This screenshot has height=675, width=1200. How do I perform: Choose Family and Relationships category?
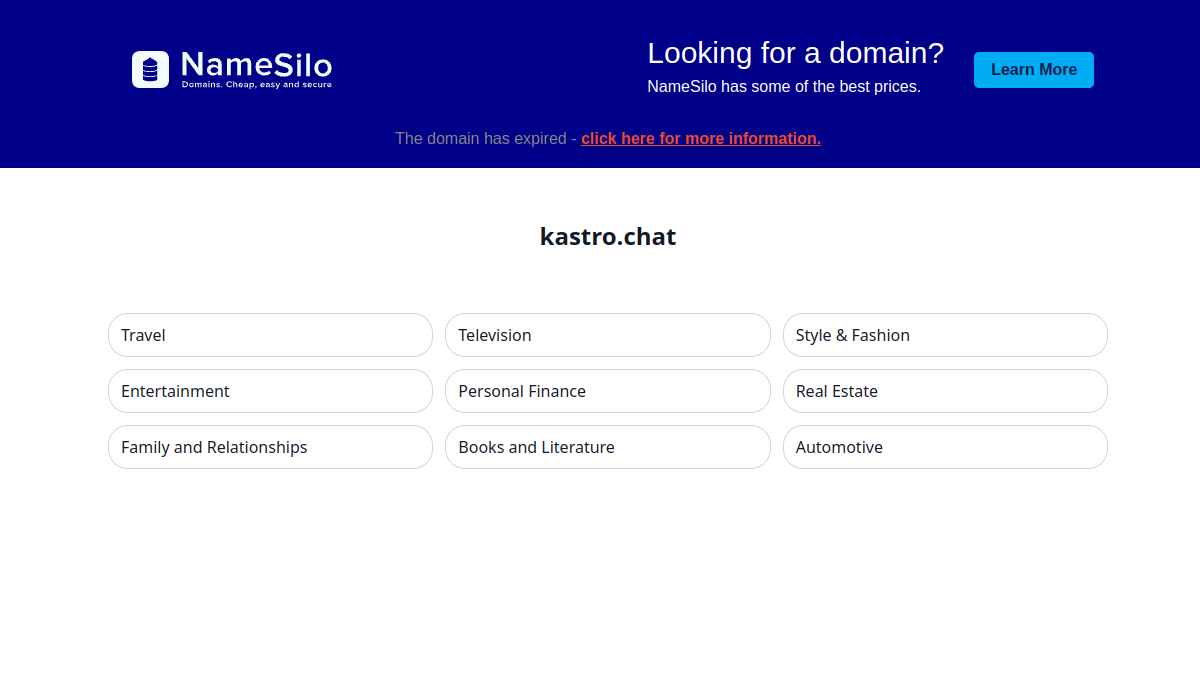(x=270, y=447)
